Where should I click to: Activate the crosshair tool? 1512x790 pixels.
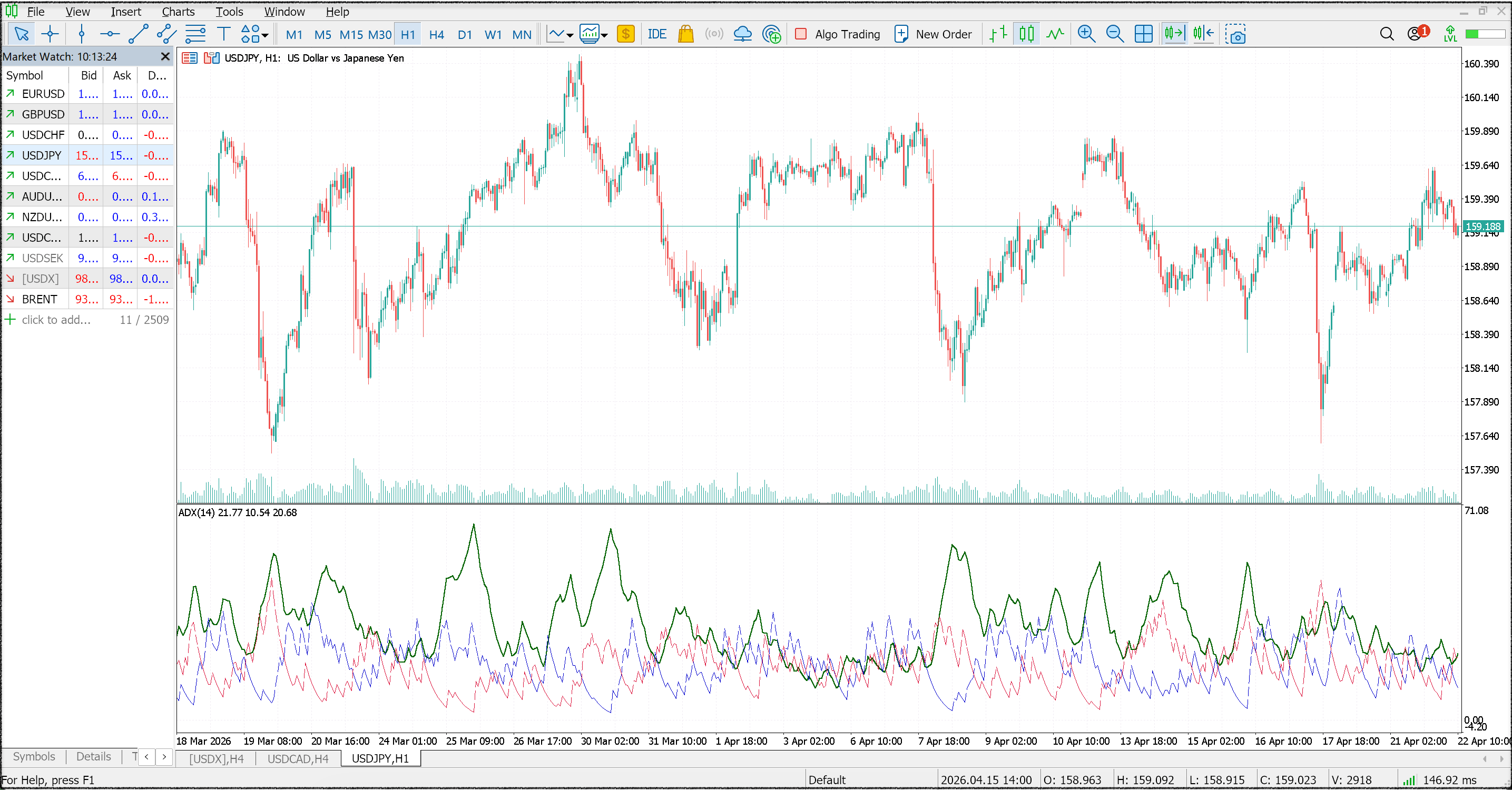[51, 34]
